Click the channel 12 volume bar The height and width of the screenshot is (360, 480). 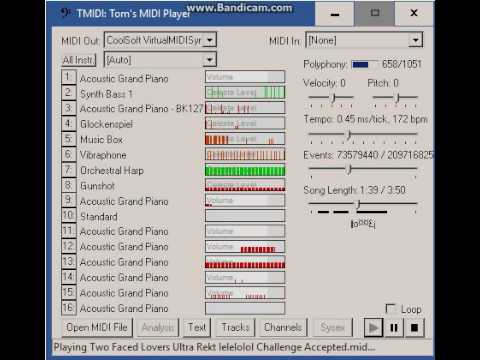click(x=245, y=247)
